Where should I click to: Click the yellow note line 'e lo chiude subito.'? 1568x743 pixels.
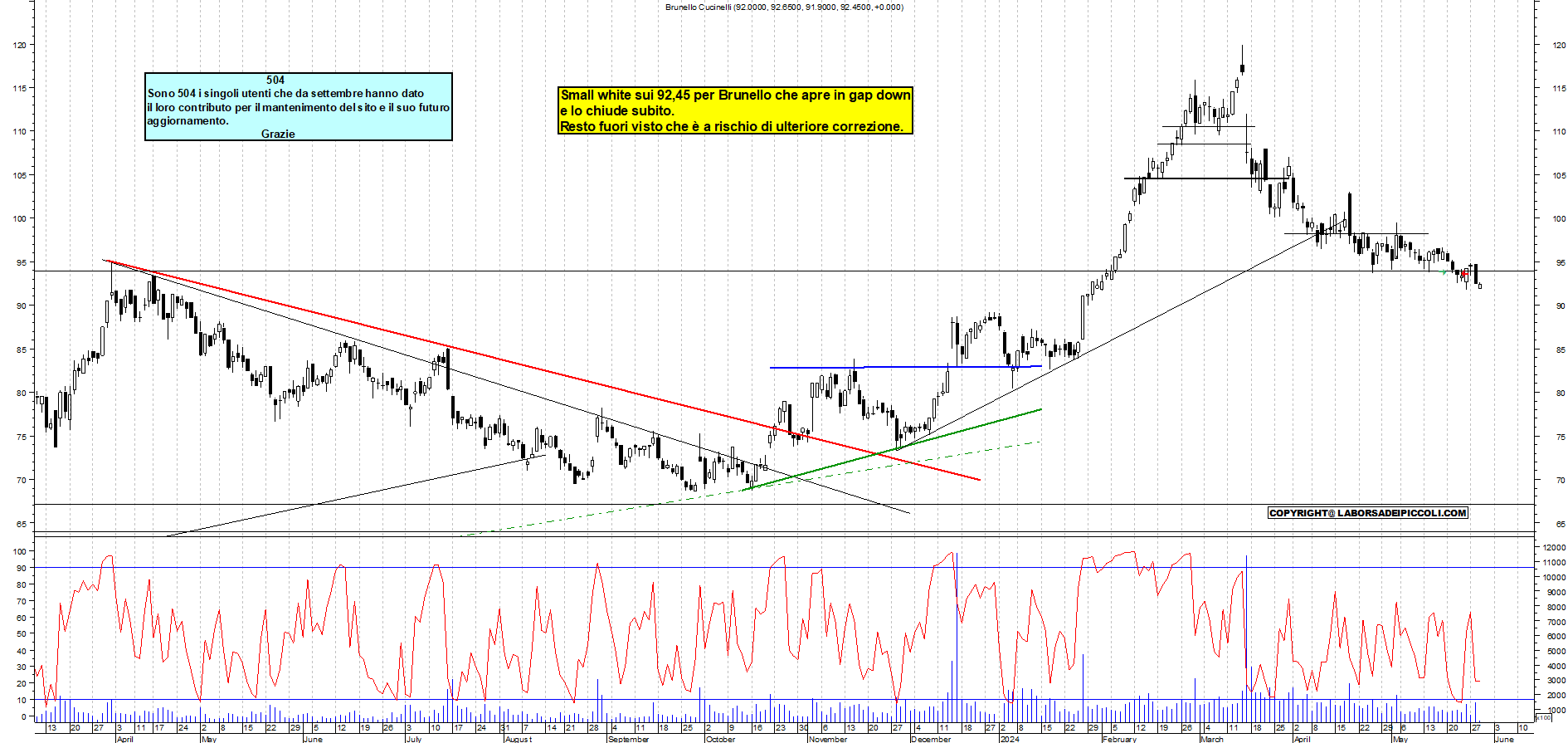click(616, 110)
